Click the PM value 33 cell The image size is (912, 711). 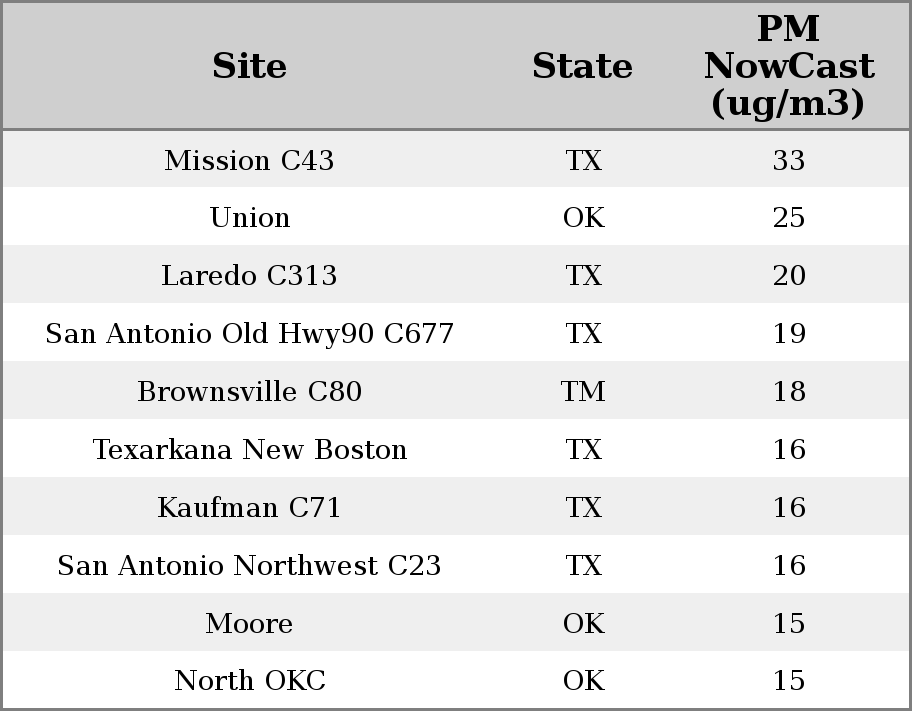(788, 160)
